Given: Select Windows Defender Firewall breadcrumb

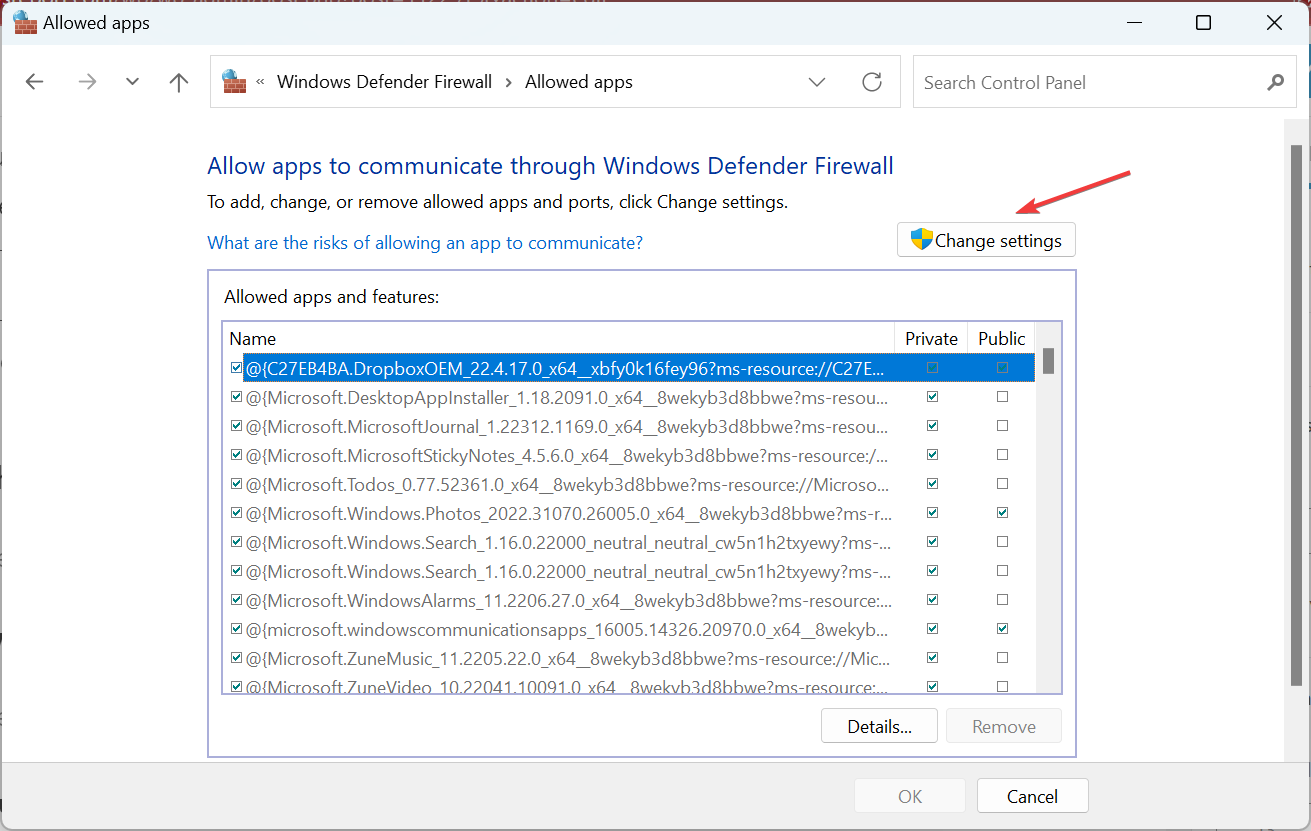Looking at the screenshot, I should coord(384,82).
